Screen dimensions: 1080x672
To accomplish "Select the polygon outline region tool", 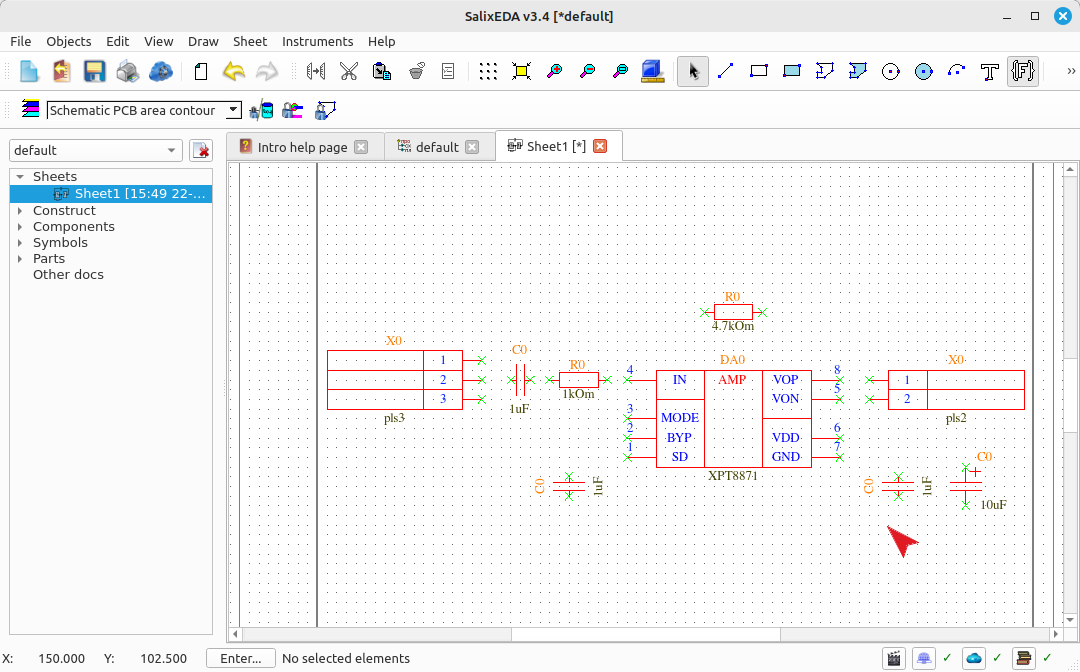I will click(x=824, y=71).
